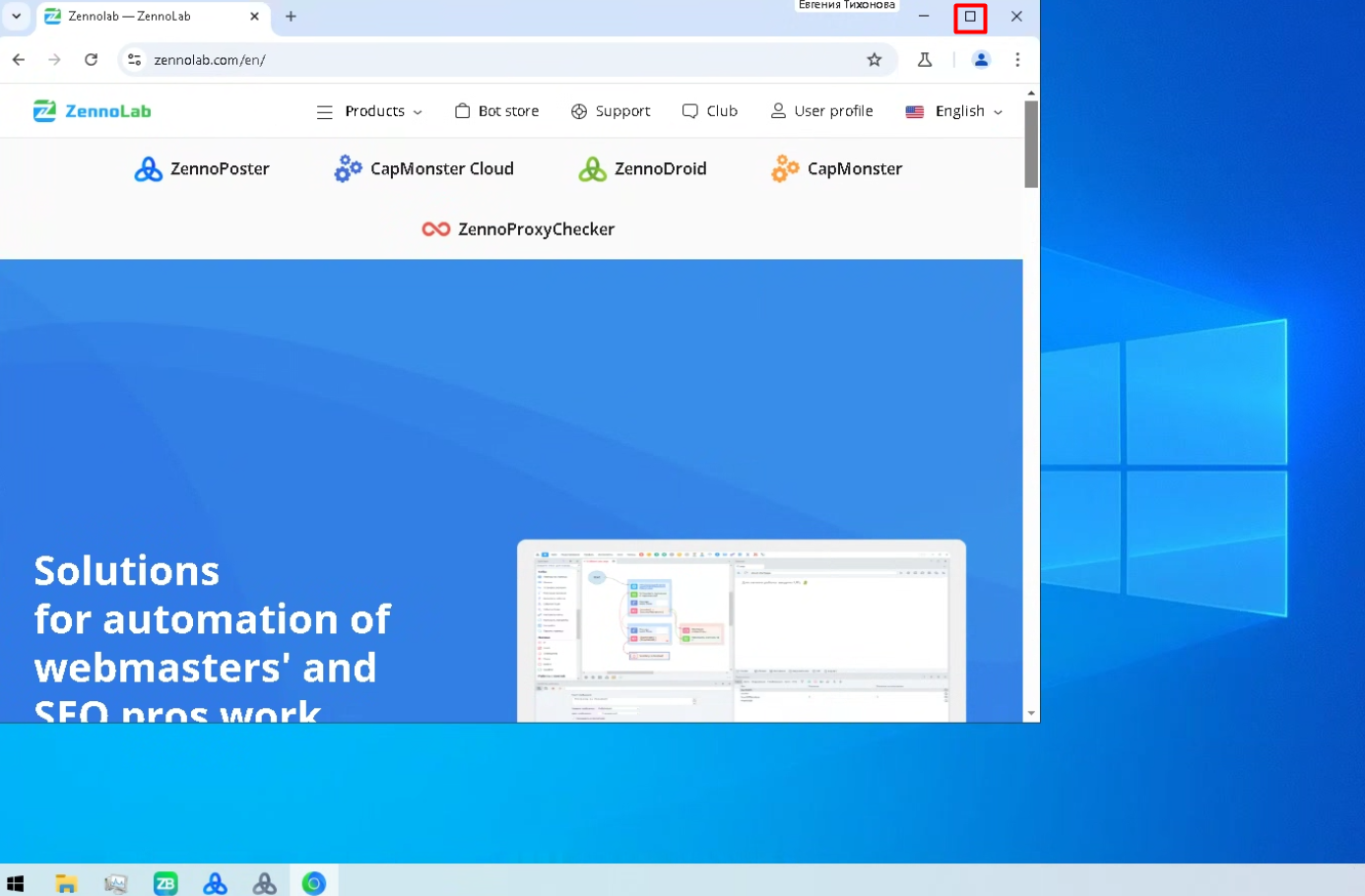Image resolution: width=1365 pixels, height=896 pixels.
Task: Open the tab search dropdown arrow
Action: pos(17,16)
